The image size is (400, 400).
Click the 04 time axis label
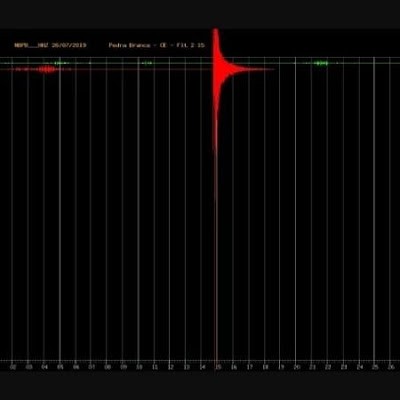[x=45, y=367]
